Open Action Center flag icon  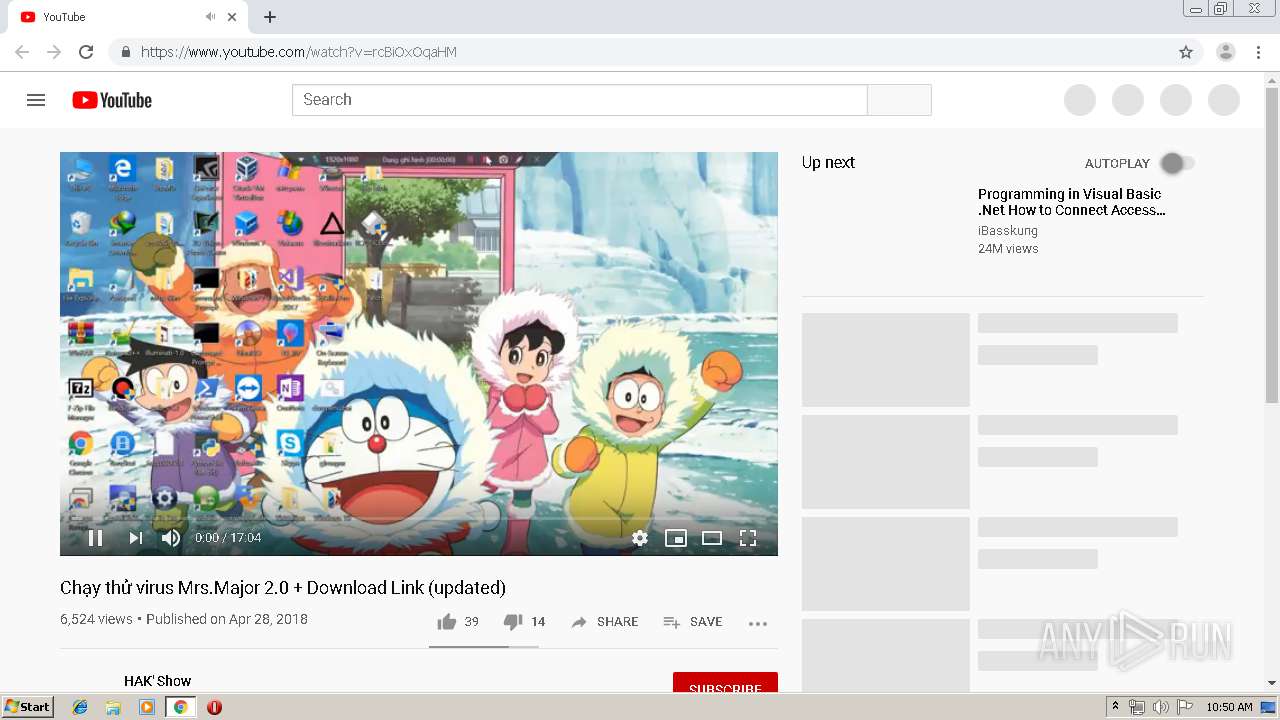click(x=1185, y=707)
